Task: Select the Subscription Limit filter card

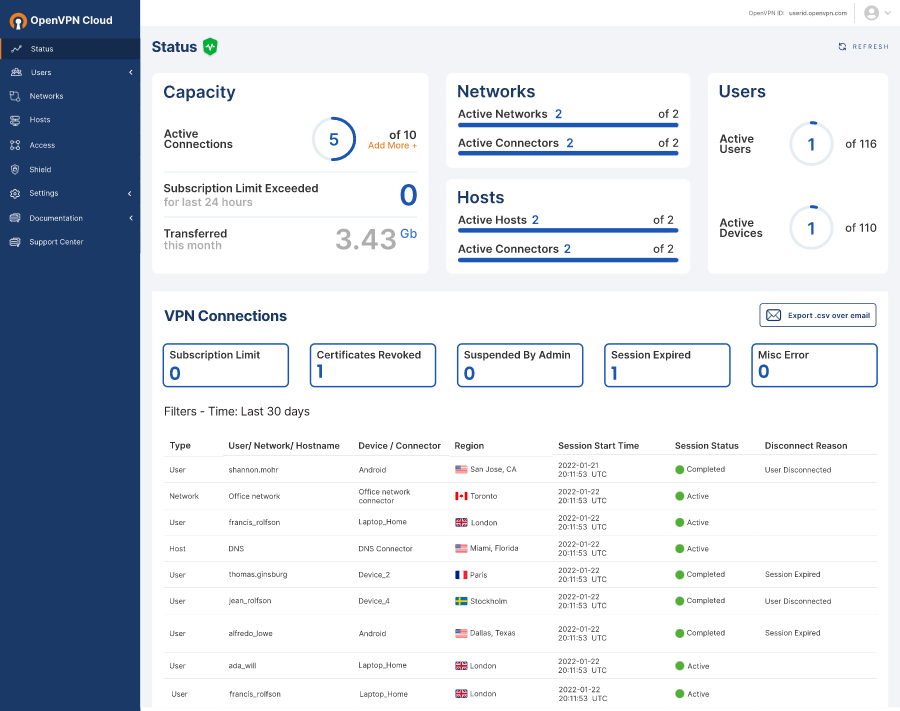Action: tap(226, 365)
